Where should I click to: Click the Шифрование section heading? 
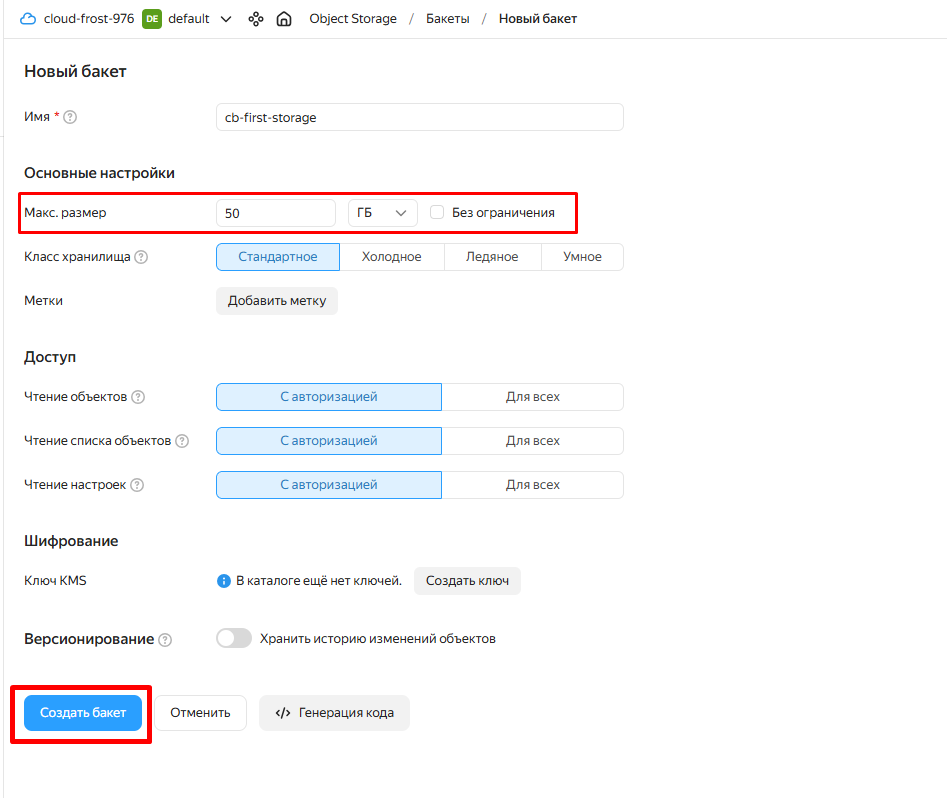point(71,541)
